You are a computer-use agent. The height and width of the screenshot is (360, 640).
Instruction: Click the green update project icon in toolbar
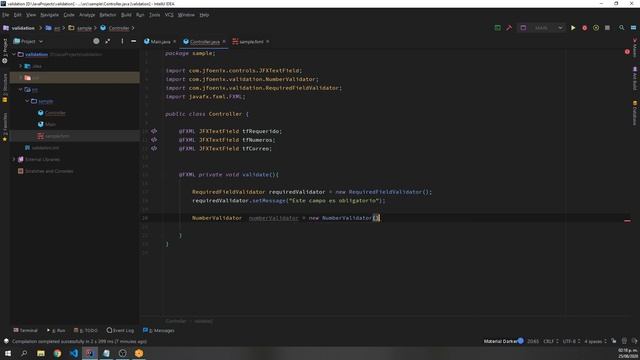[498, 28]
